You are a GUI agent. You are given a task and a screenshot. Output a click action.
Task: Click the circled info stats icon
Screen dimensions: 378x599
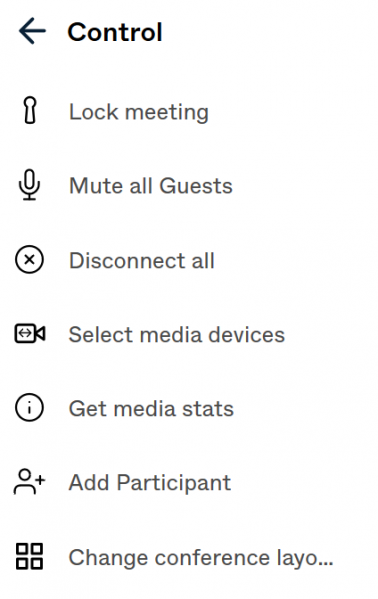click(29, 408)
